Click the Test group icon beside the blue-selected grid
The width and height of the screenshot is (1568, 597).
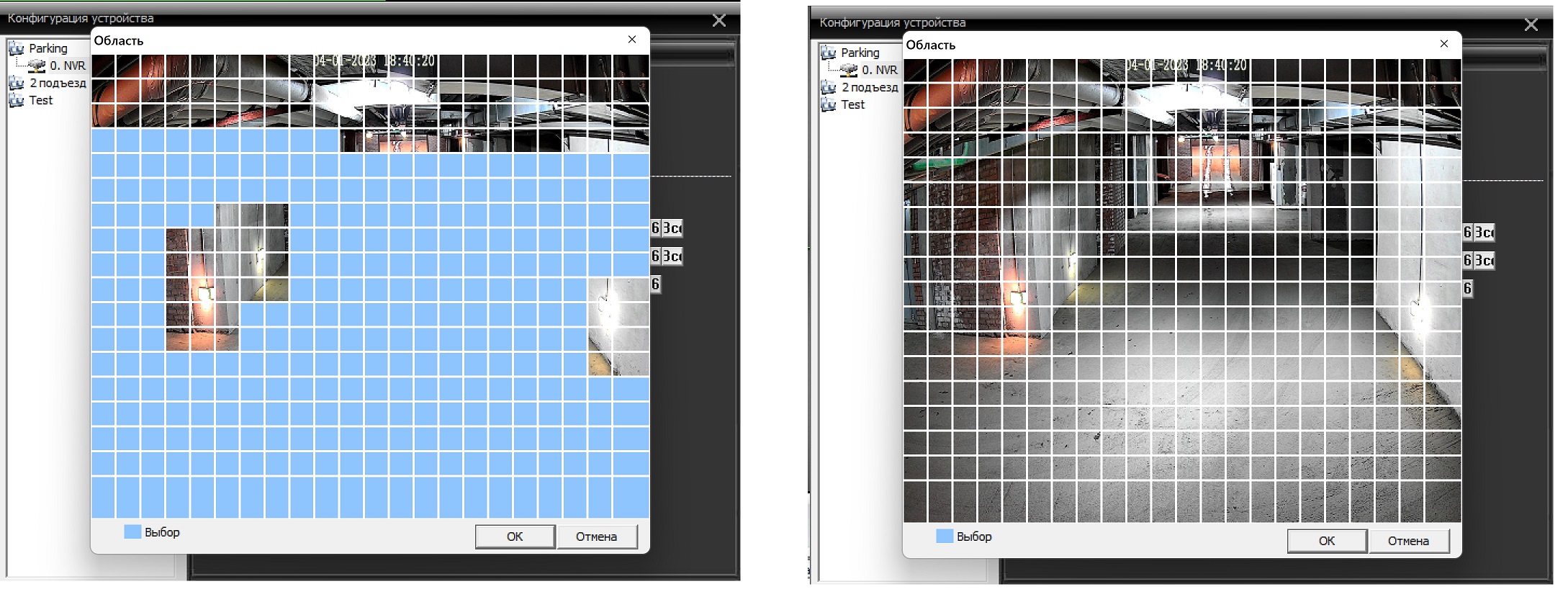point(17,100)
